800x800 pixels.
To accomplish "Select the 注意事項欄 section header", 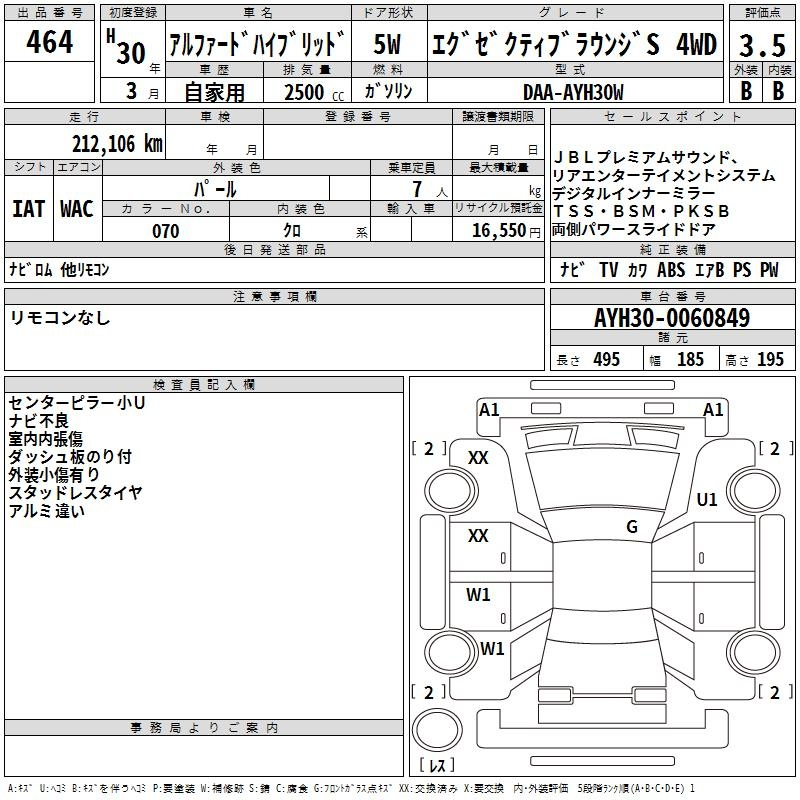I will tap(274, 296).
